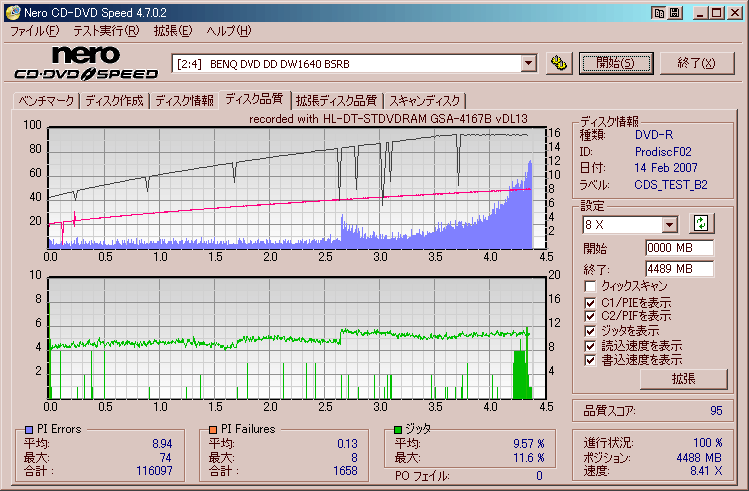This screenshot has height=491, width=749.
Task: Switch to the スキャンディスク tab
Action: pos(425,101)
